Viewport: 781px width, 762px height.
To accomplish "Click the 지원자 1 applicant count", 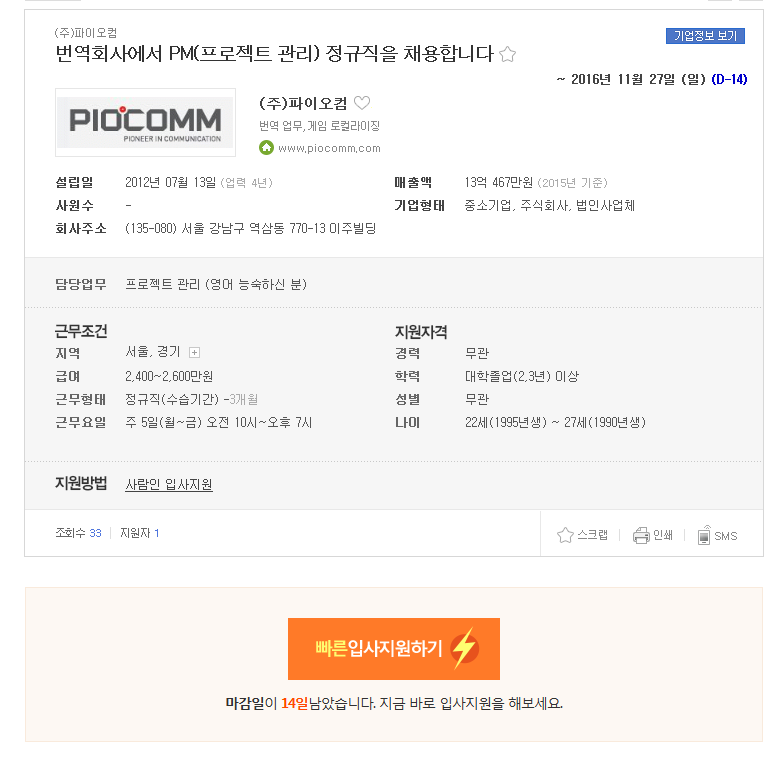I will 139,533.
